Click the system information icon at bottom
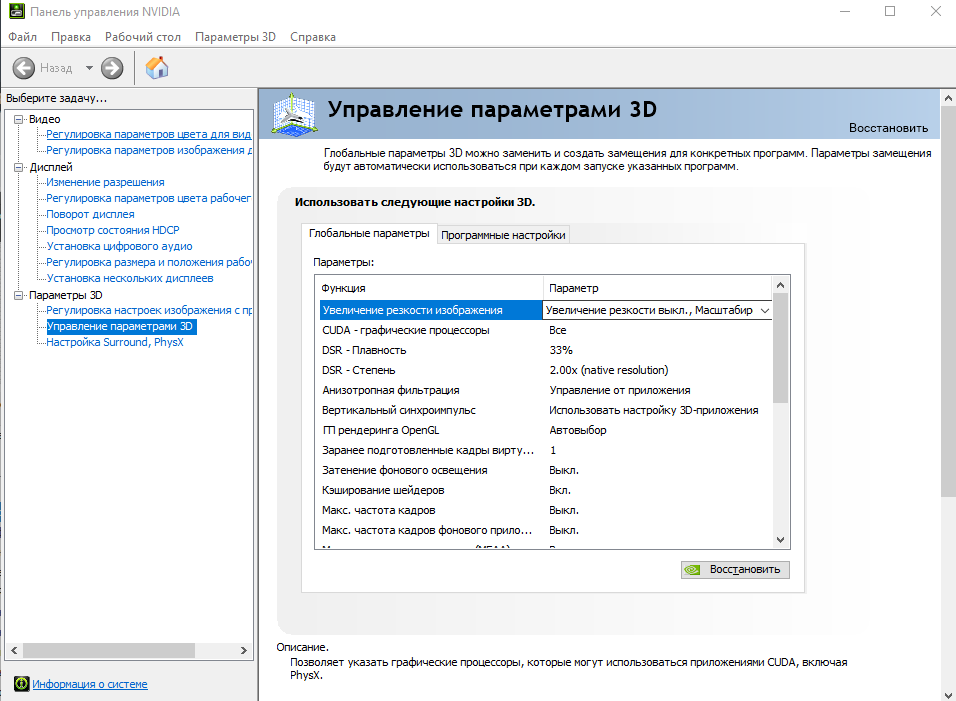956x701 pixels. [21, 684]
